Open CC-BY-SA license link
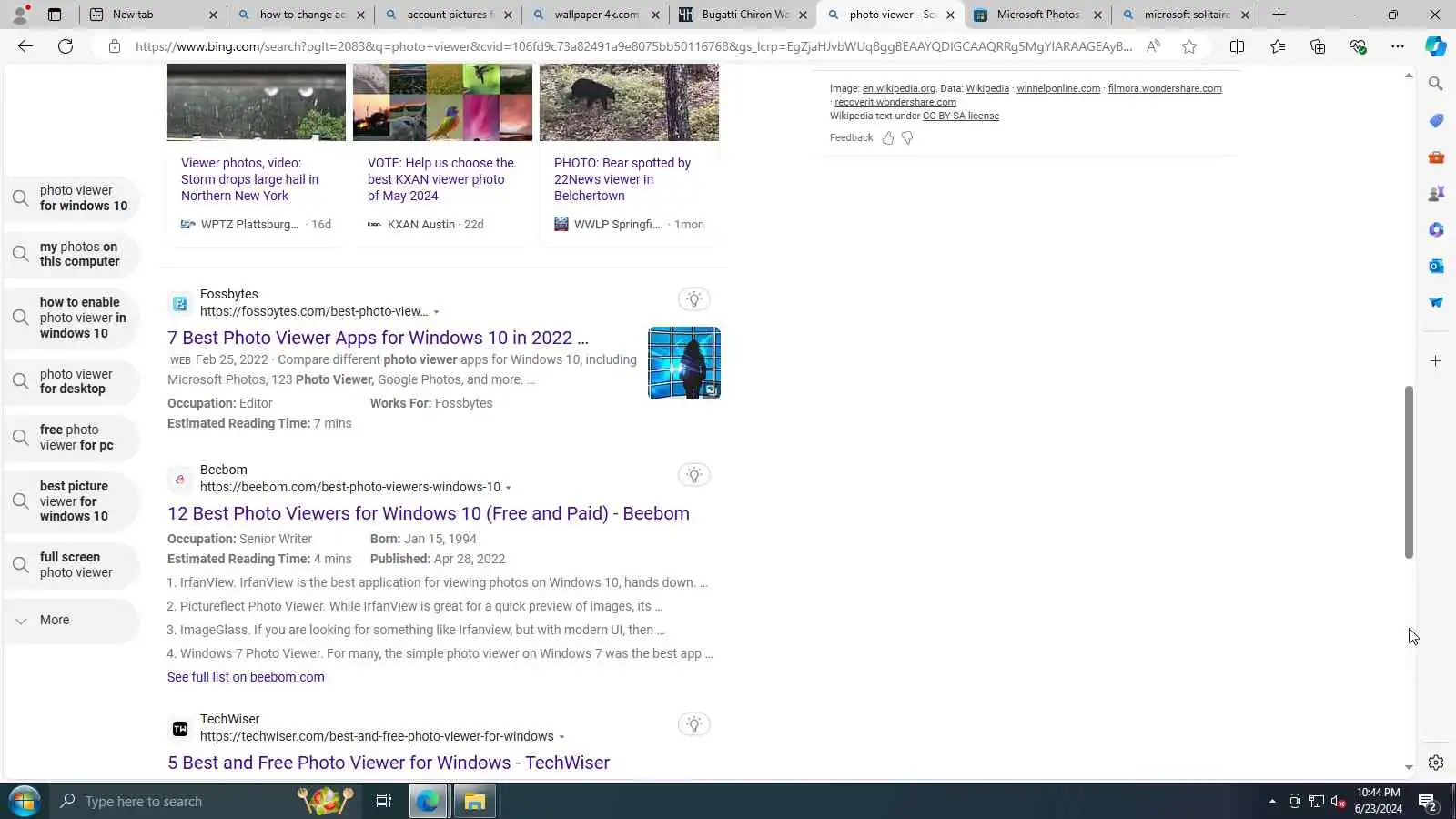 coord(961,116)
